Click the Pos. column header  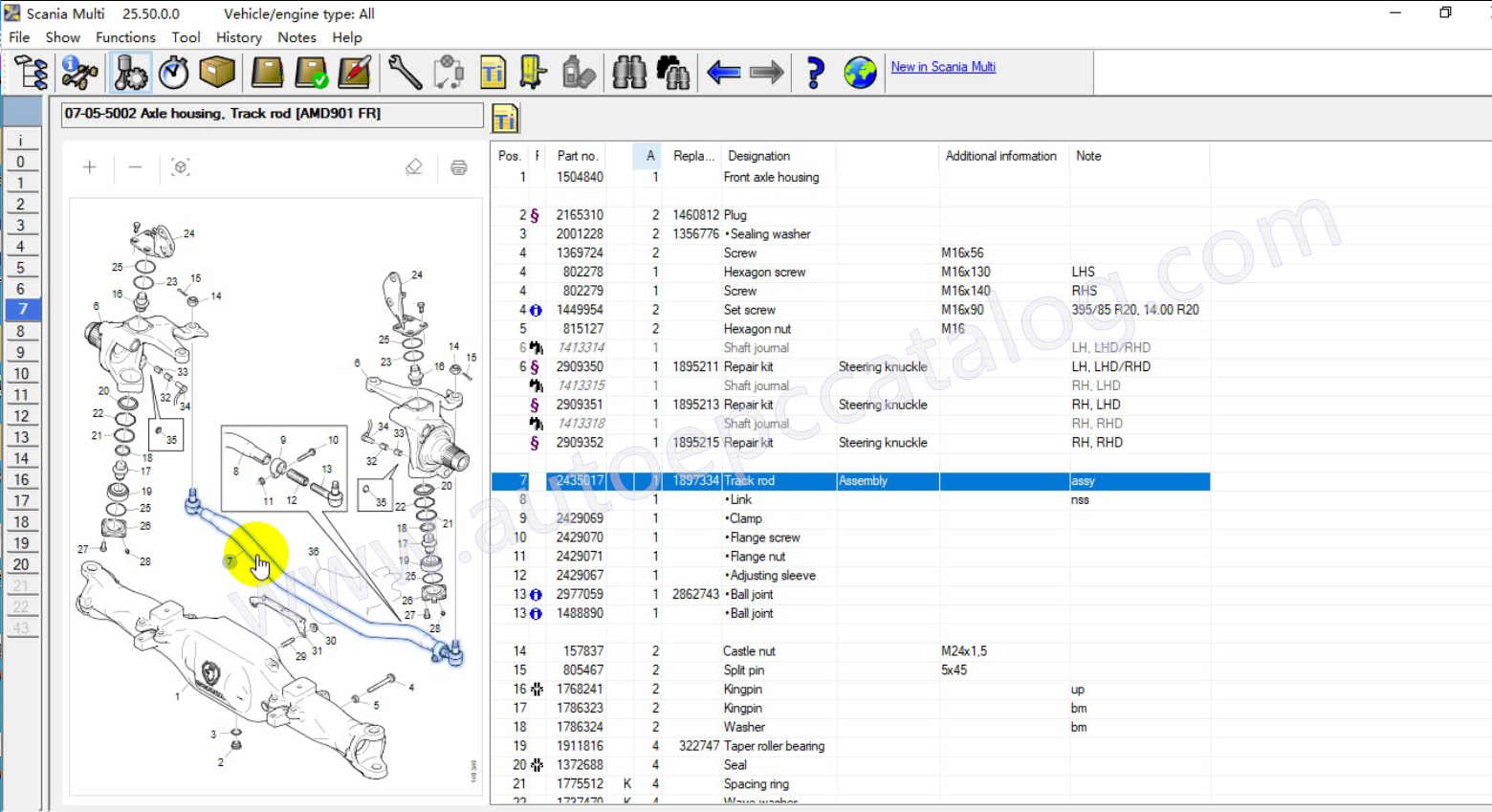point(510,156)
